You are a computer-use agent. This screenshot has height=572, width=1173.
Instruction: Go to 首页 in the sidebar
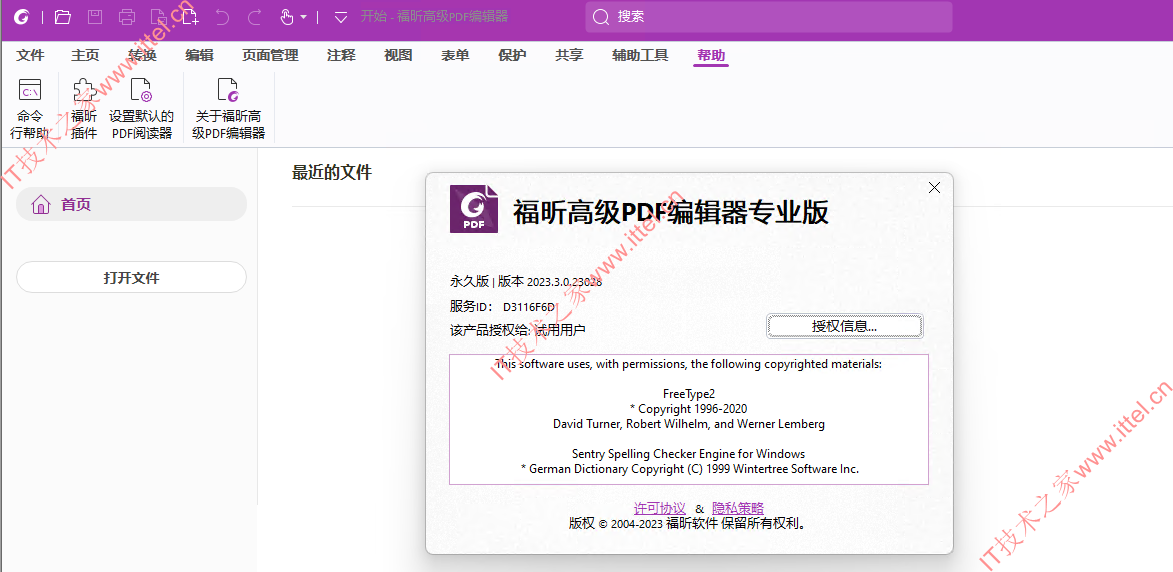click(131, 204)
